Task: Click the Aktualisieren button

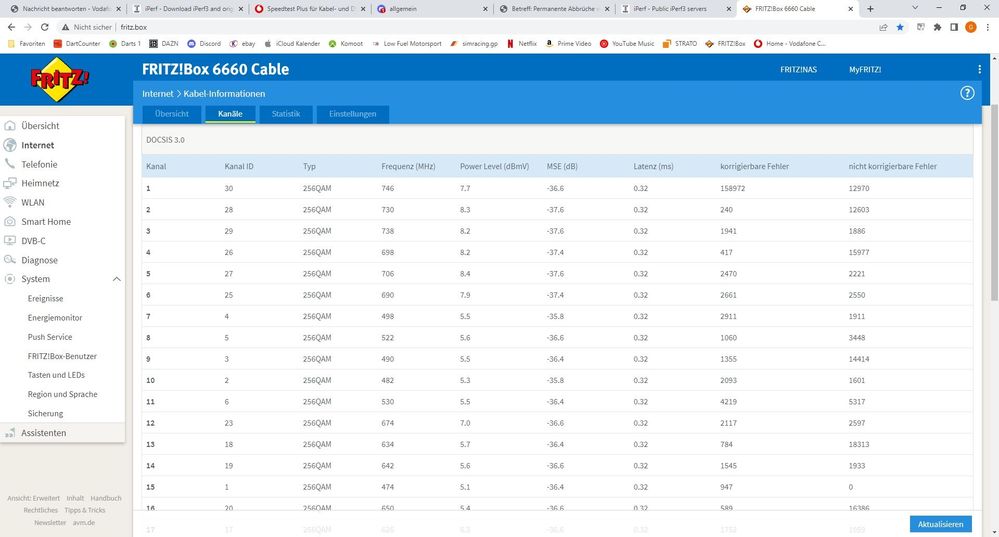Action: pyautogui.click(x=940, y=524)
